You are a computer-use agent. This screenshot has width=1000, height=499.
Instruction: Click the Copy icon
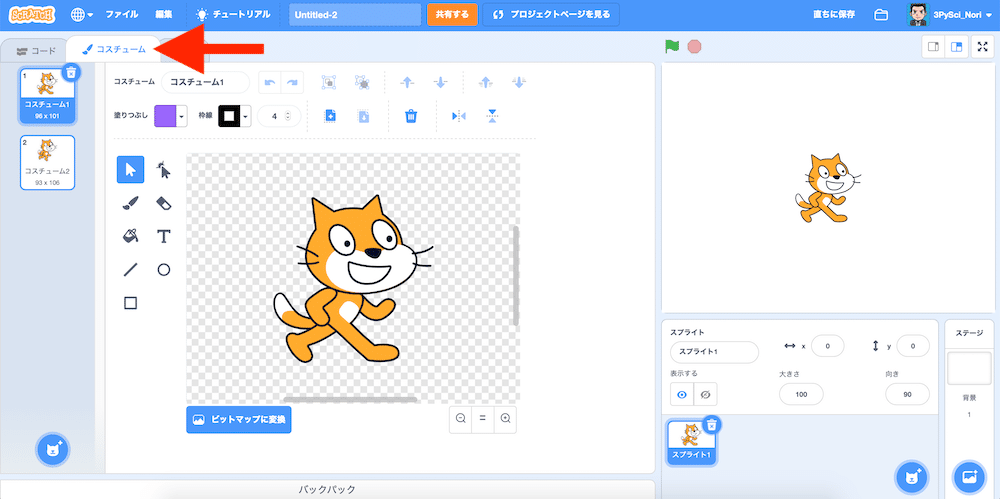click(330, 116)
